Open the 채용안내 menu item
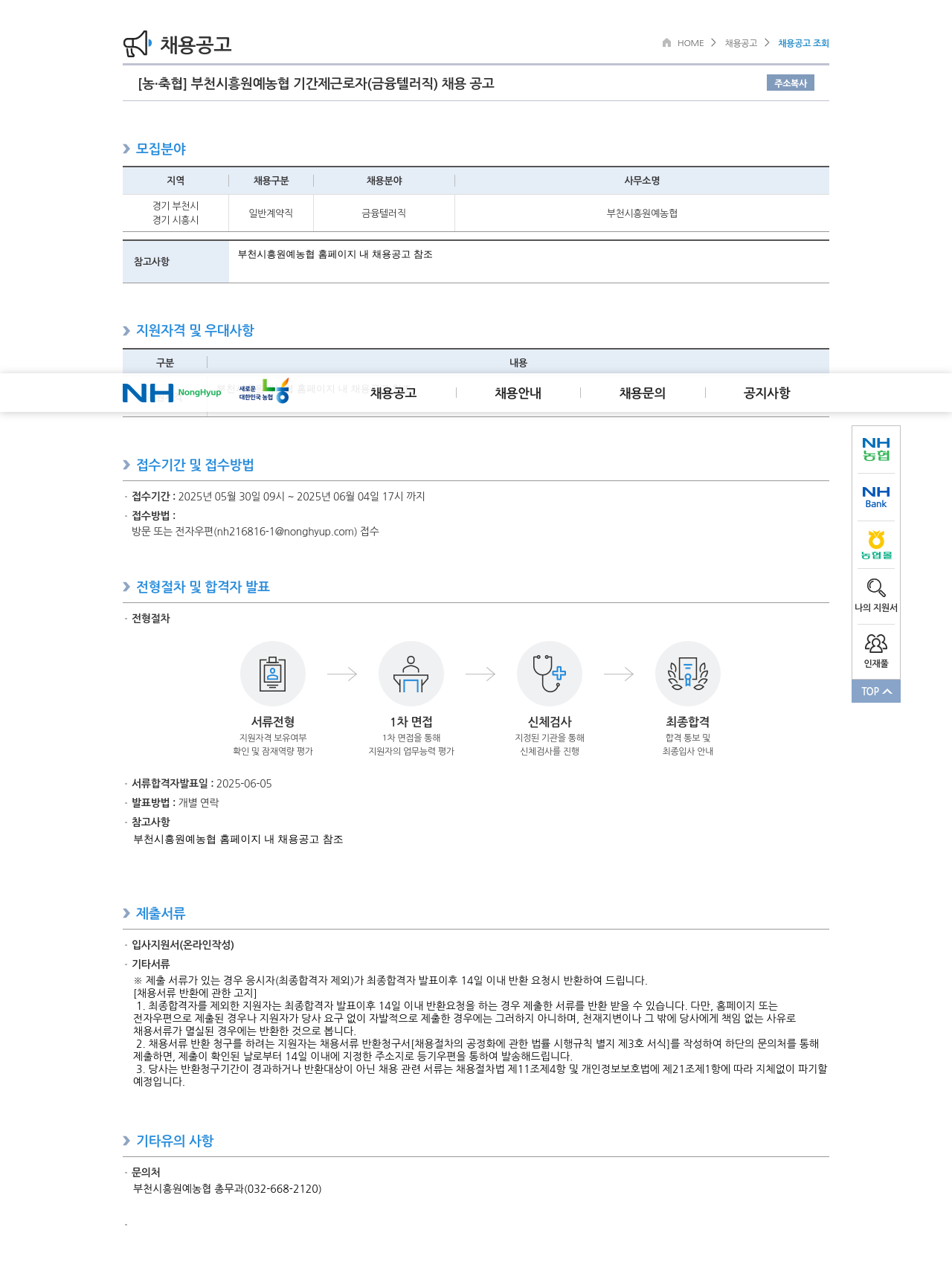Image resolution: width=952 pixels, height=1282 pixels. (518, 393)
